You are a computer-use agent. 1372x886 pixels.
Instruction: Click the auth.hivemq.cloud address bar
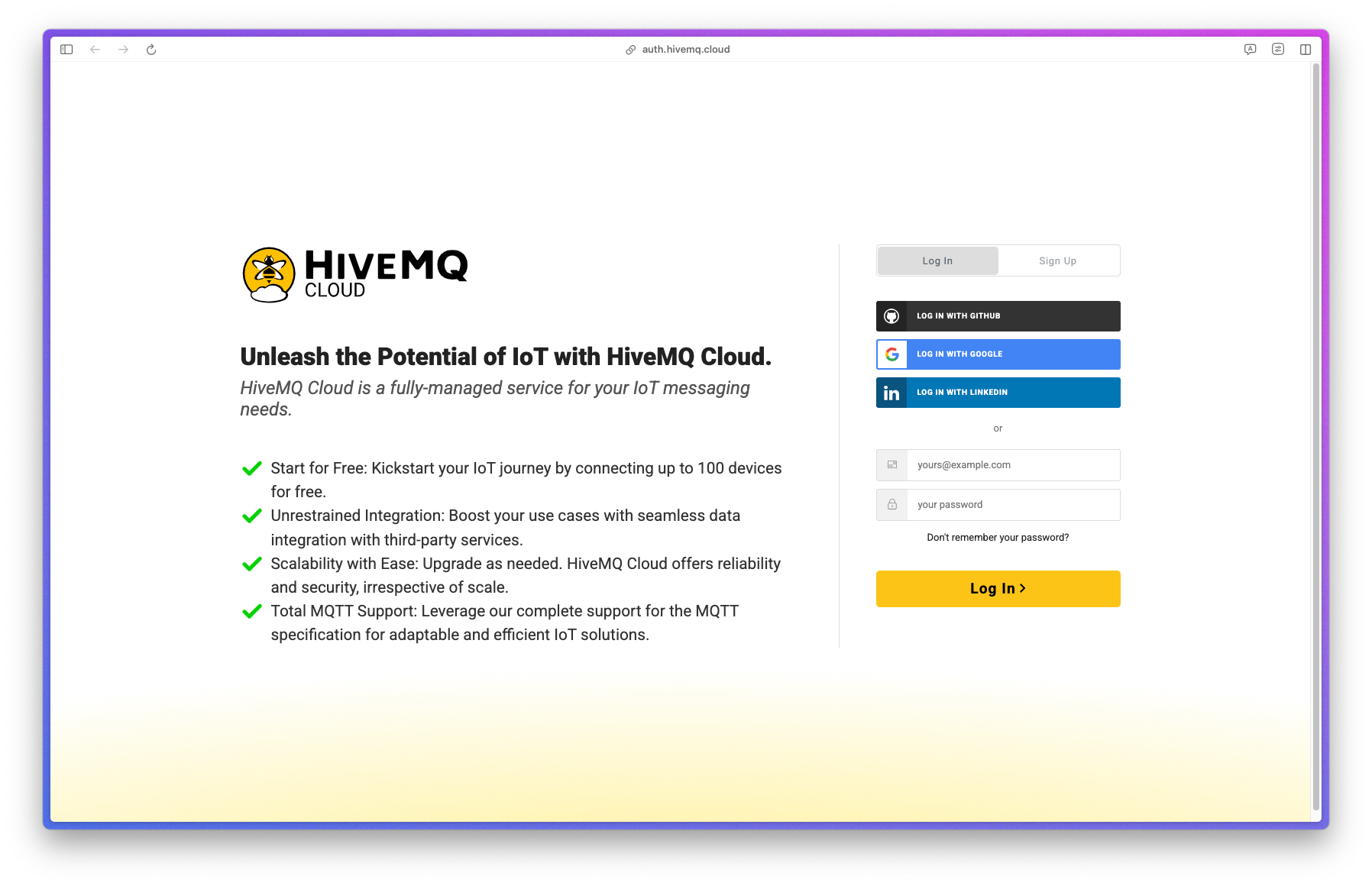[686, 50]
